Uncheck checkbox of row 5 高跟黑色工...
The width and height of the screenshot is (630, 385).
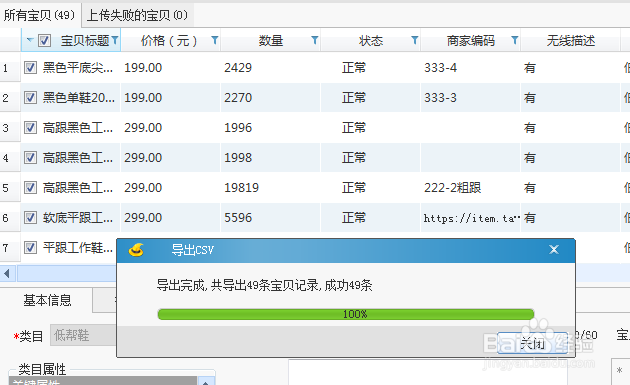point(31,188)
